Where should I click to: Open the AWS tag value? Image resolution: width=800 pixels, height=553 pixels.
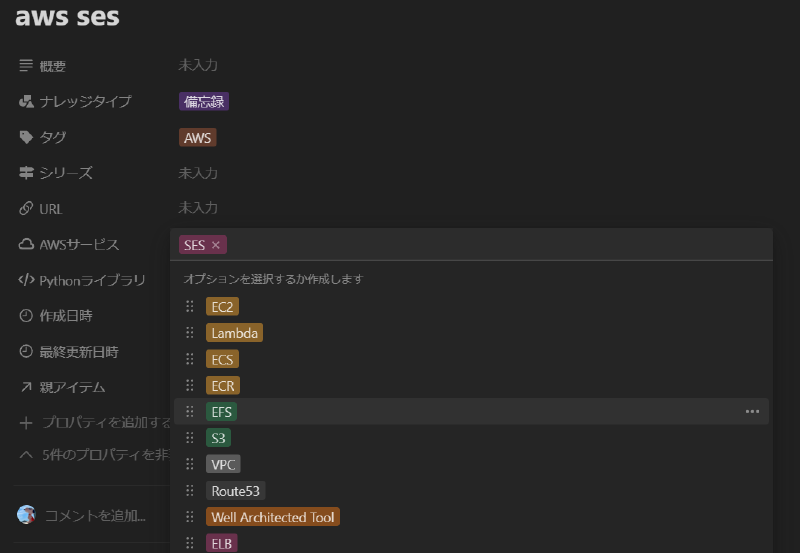197,138
